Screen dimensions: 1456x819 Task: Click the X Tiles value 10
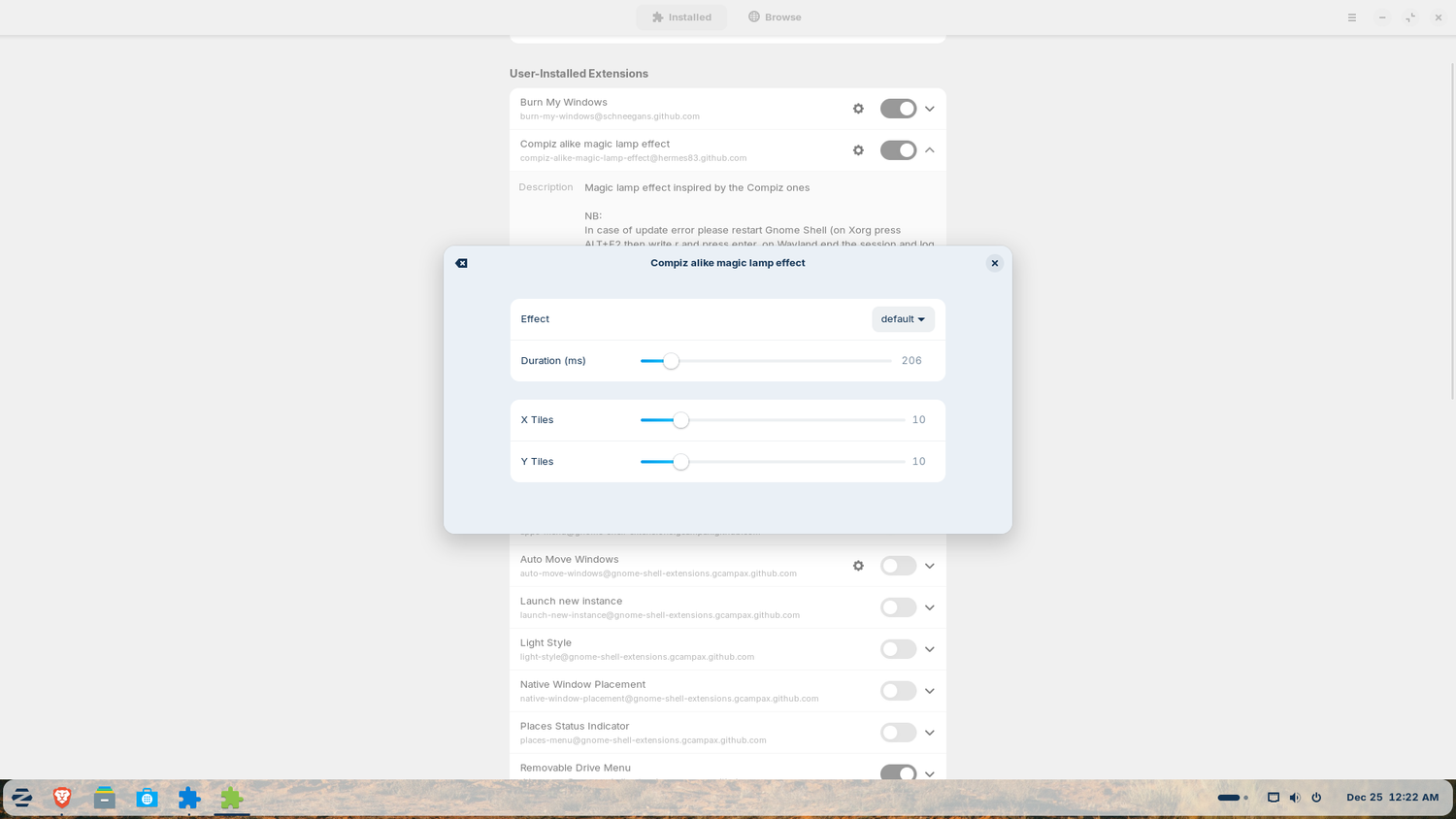918,420
